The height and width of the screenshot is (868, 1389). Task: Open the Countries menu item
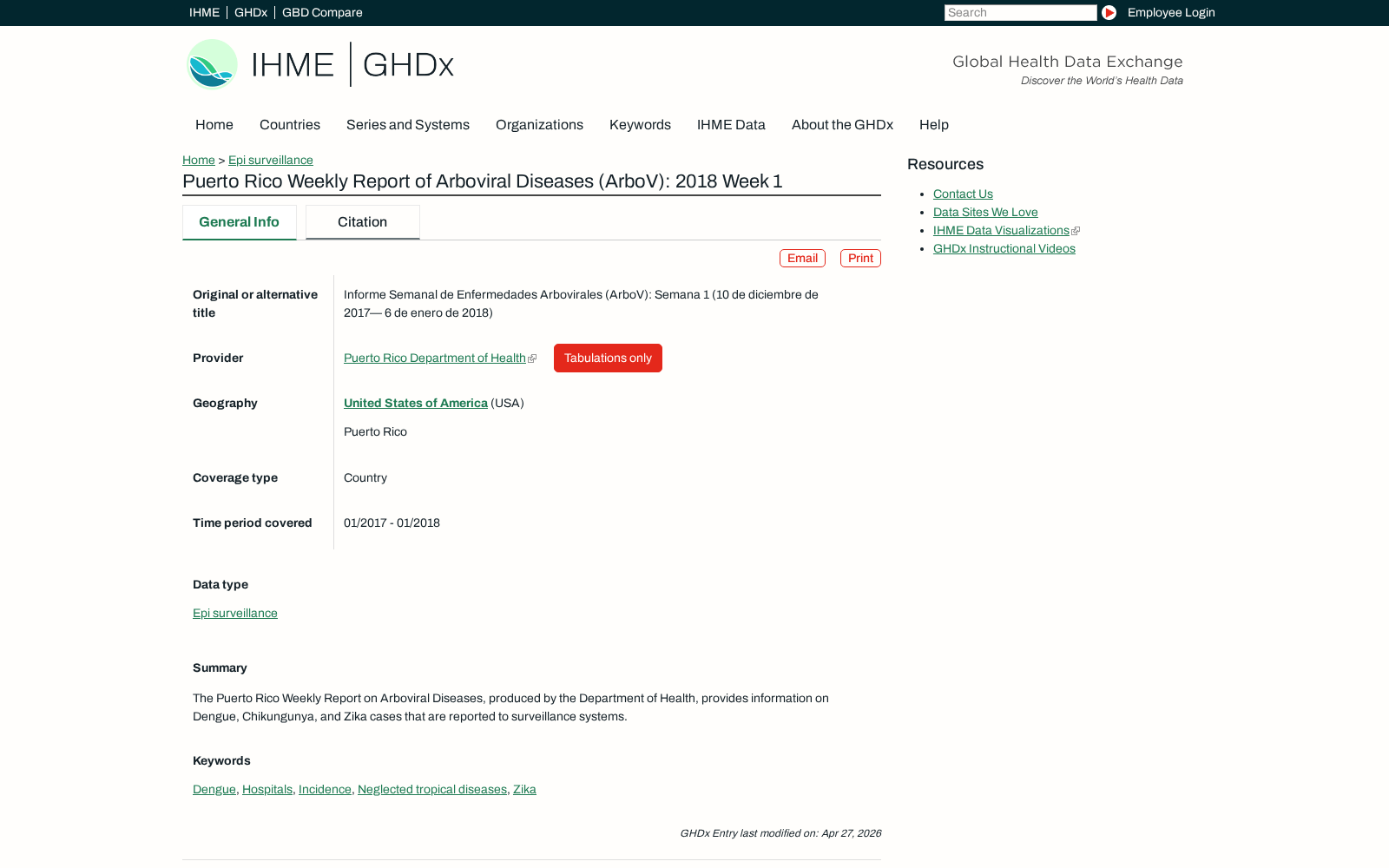(x=290, y=125)
